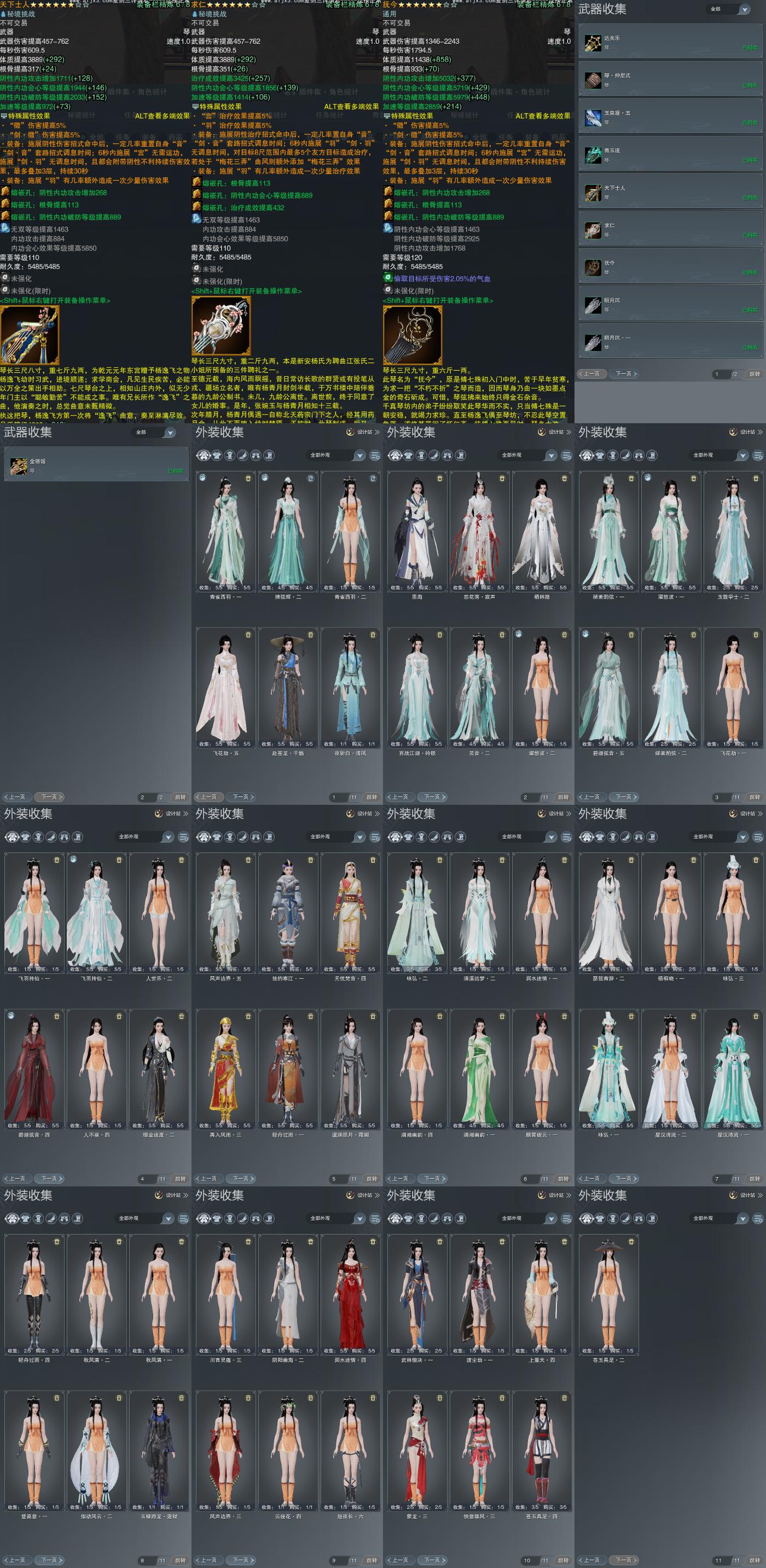Click 求仁 icon in the weapon collection list
This screenshot has width=766, height=1568.
[x=593, y=230]
